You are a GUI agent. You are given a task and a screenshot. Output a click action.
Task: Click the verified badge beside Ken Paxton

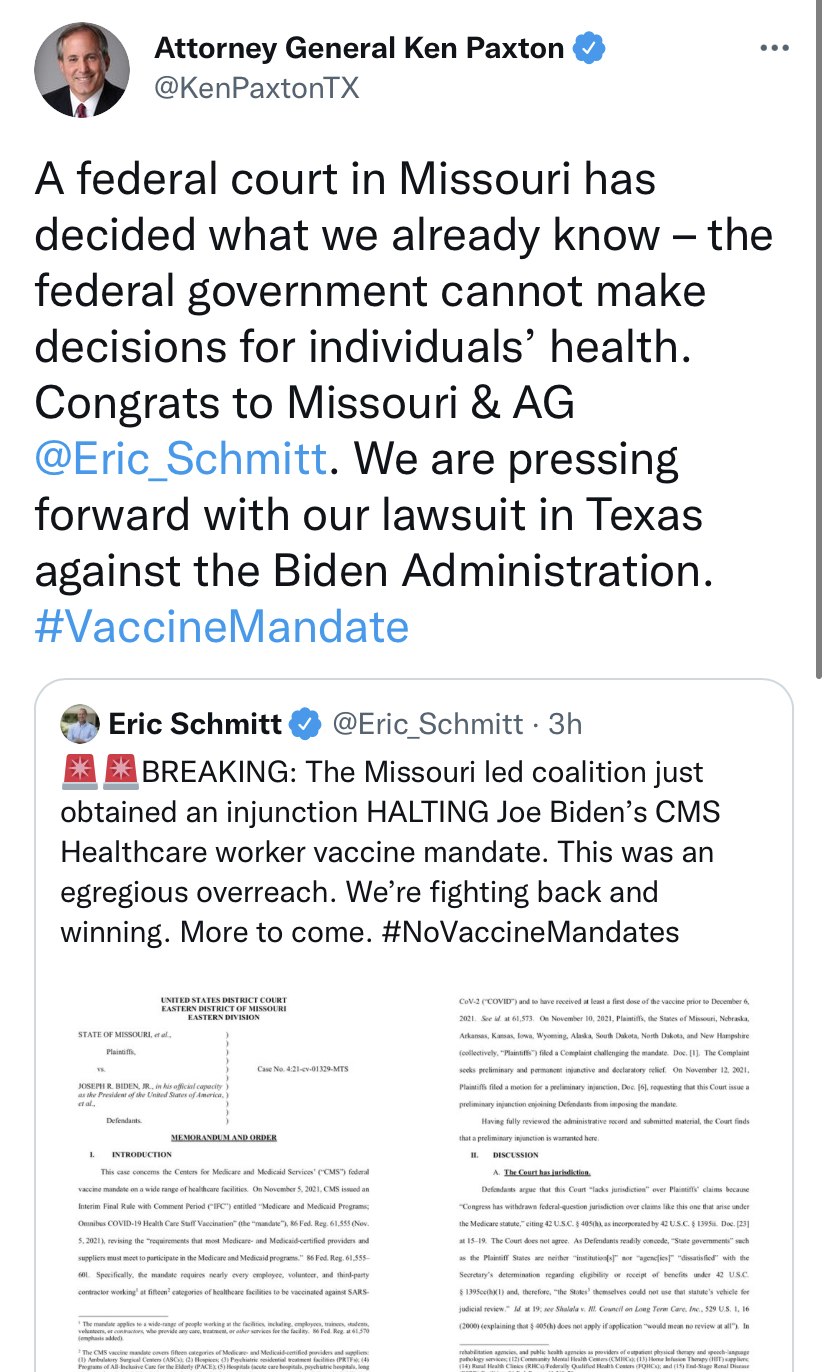coord(588,47)
